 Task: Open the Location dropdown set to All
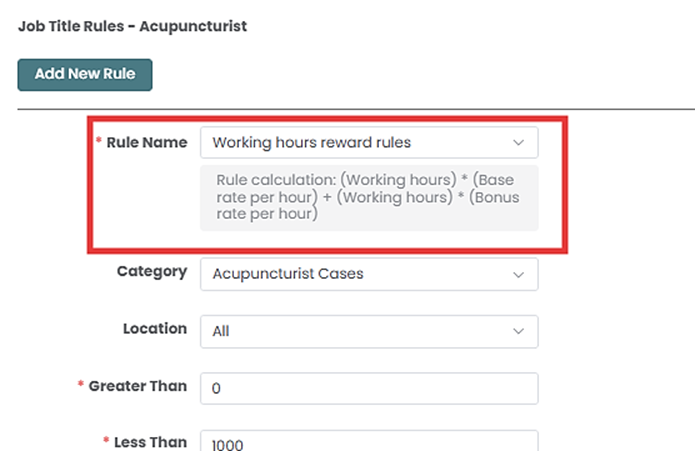pos(368,331)
